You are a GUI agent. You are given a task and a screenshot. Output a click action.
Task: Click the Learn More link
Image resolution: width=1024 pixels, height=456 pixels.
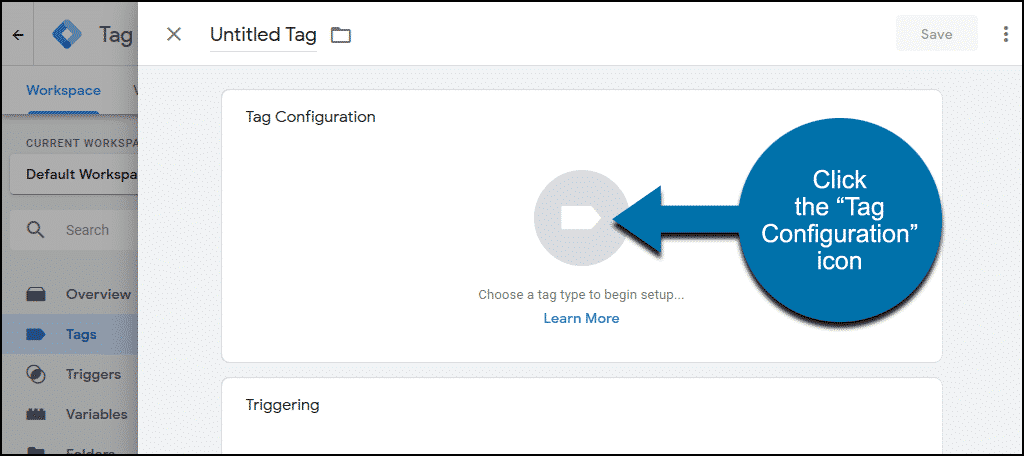click(581, 318)
